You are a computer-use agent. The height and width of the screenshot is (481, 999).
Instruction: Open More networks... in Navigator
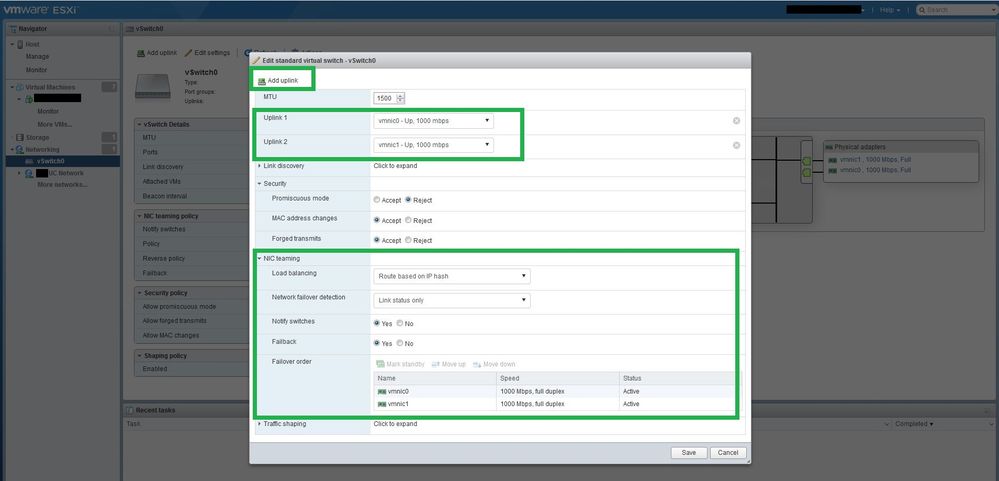pyautogui.click(x=62, y=185)
